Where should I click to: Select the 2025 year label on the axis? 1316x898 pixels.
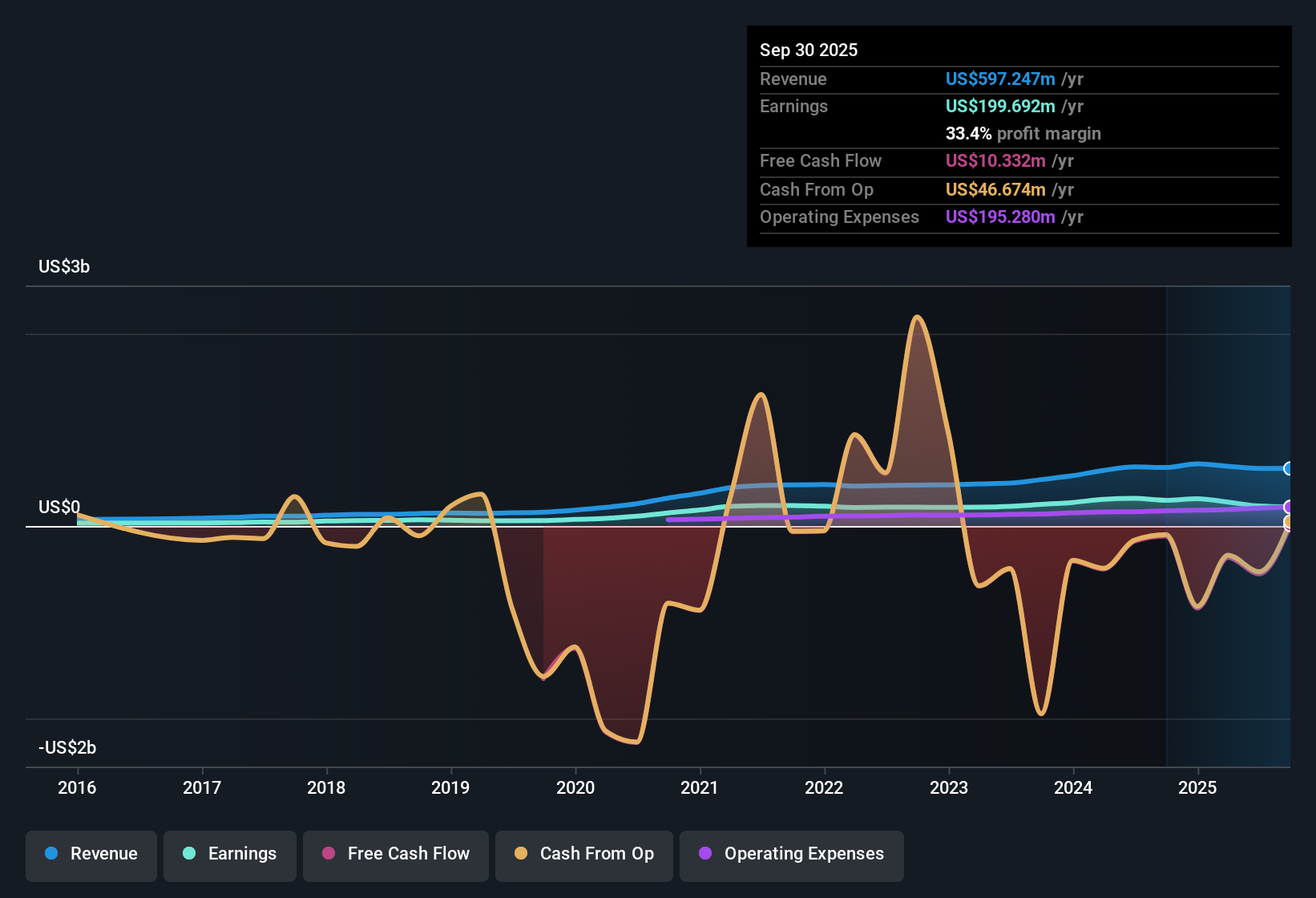[1198, 788]
